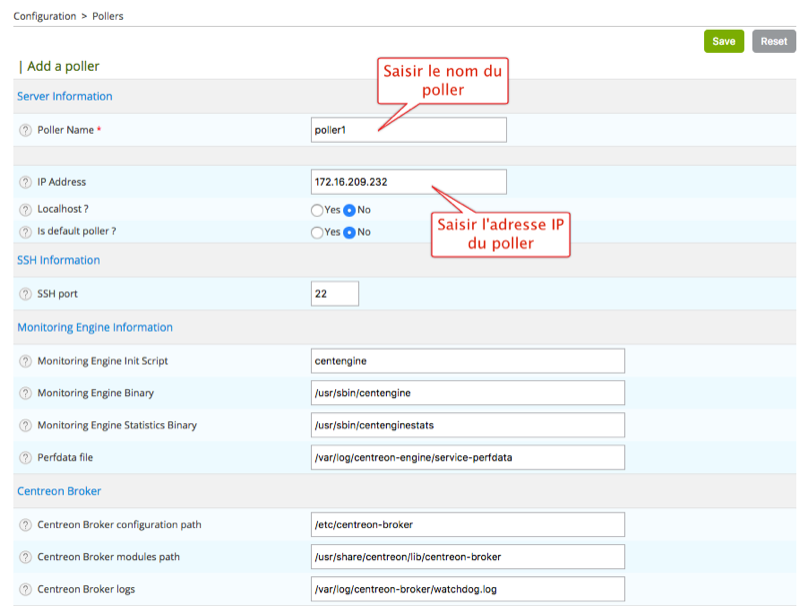Choose Yes for Is default poller

tap(317, 232)
